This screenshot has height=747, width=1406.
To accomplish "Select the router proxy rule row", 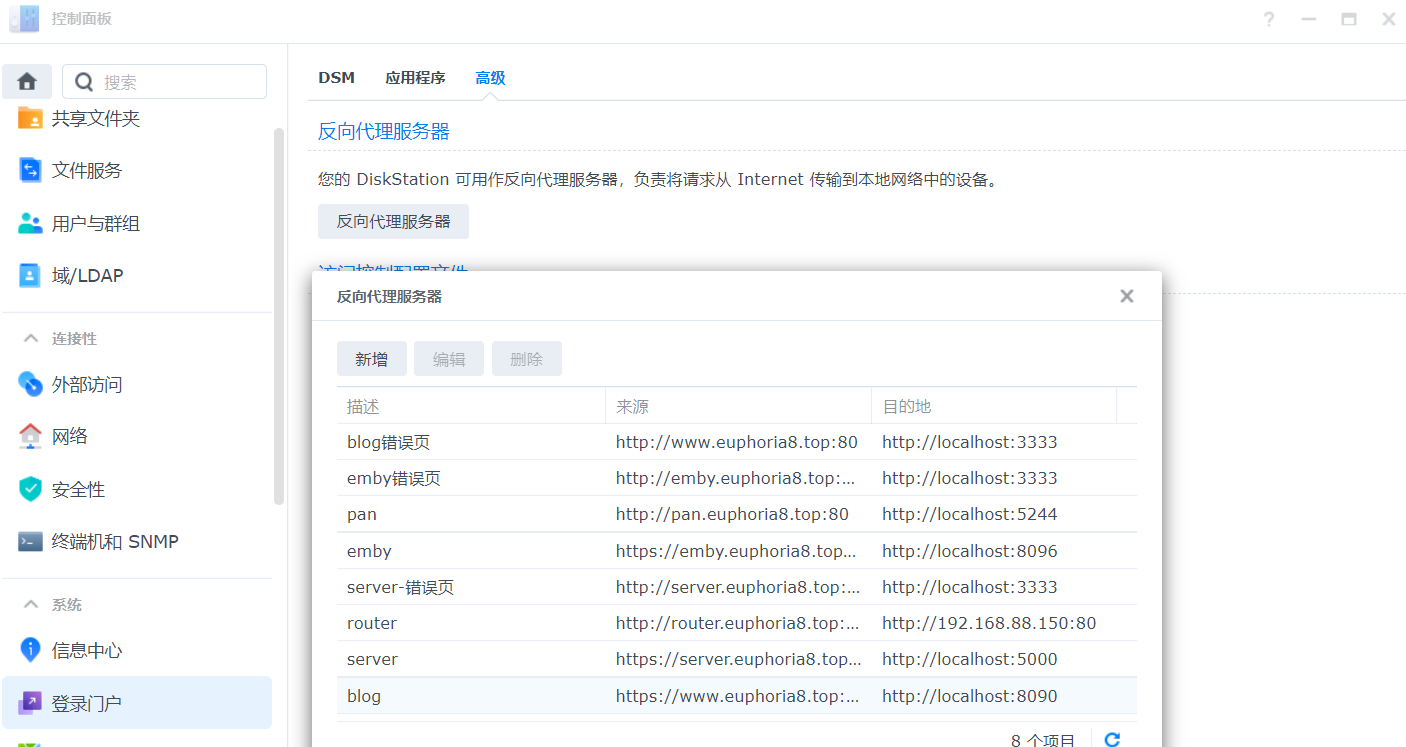I will tap(736, 623).
